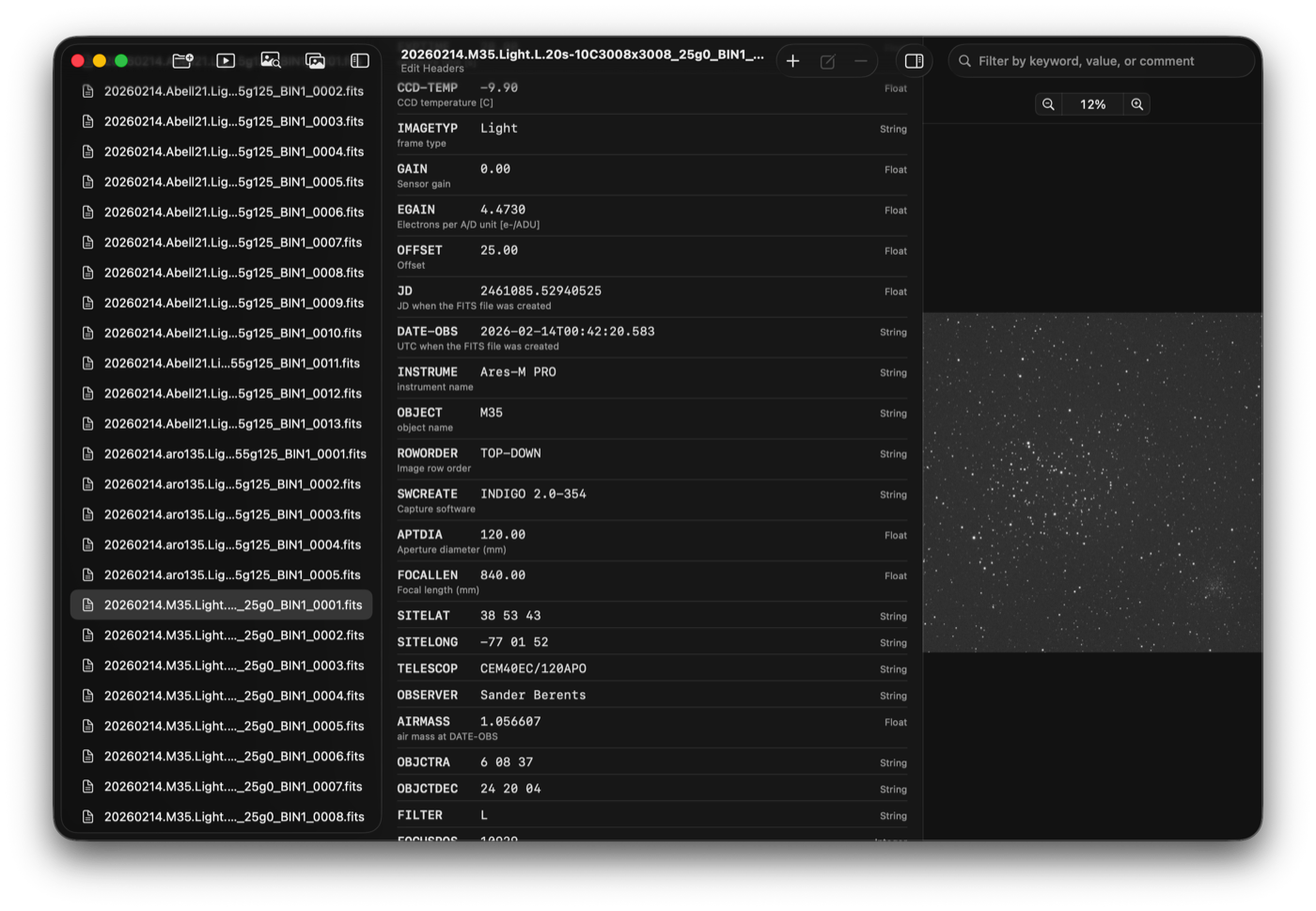Viewport: 1316px width, 911px height.
Task: Click the AIRMASS value 1.056607
Action: 510,721
